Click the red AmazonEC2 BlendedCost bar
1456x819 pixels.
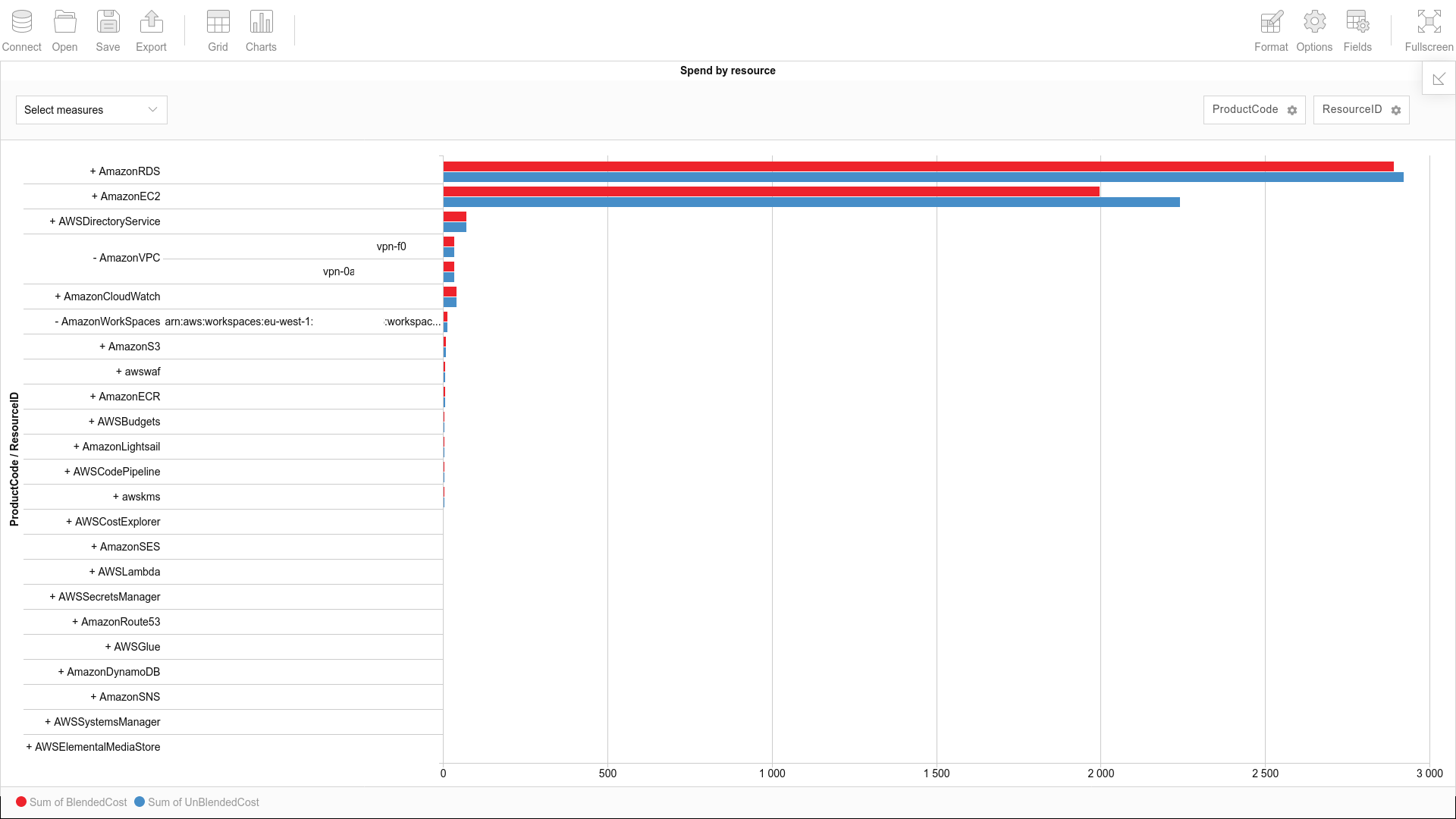click(x=771, y=192)
